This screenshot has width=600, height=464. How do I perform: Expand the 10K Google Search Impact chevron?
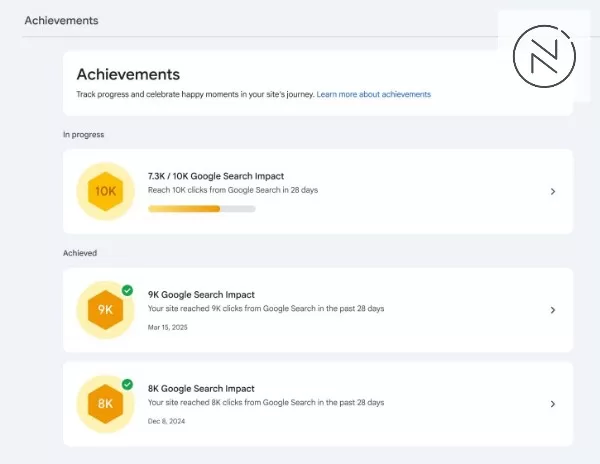pos(553,191)
